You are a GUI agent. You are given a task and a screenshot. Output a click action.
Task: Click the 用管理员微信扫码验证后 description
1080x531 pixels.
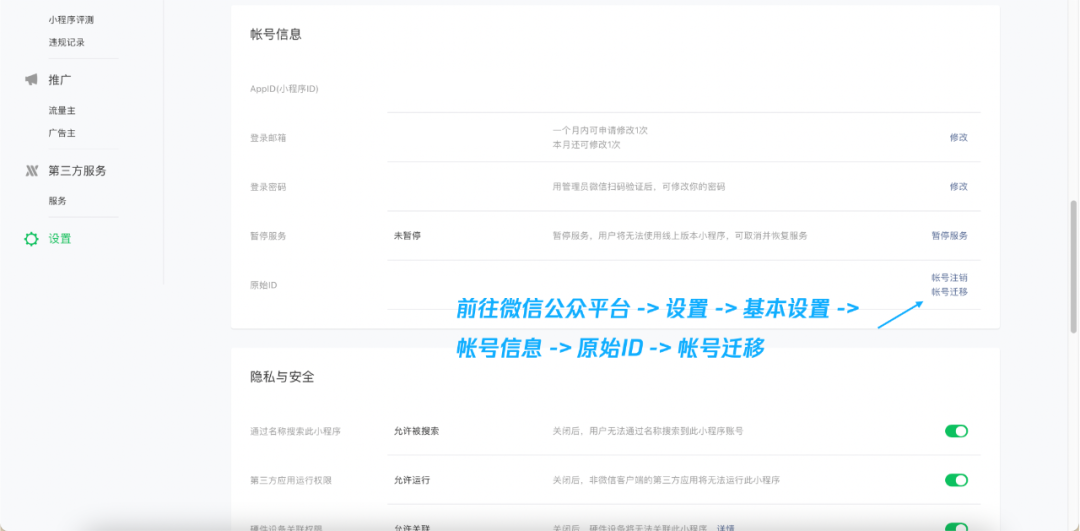pos(638,187)
